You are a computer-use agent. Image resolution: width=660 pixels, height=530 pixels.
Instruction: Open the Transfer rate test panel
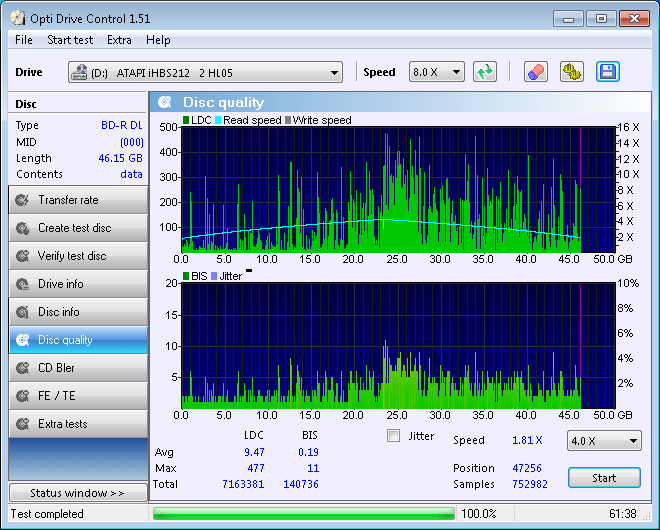78,200
